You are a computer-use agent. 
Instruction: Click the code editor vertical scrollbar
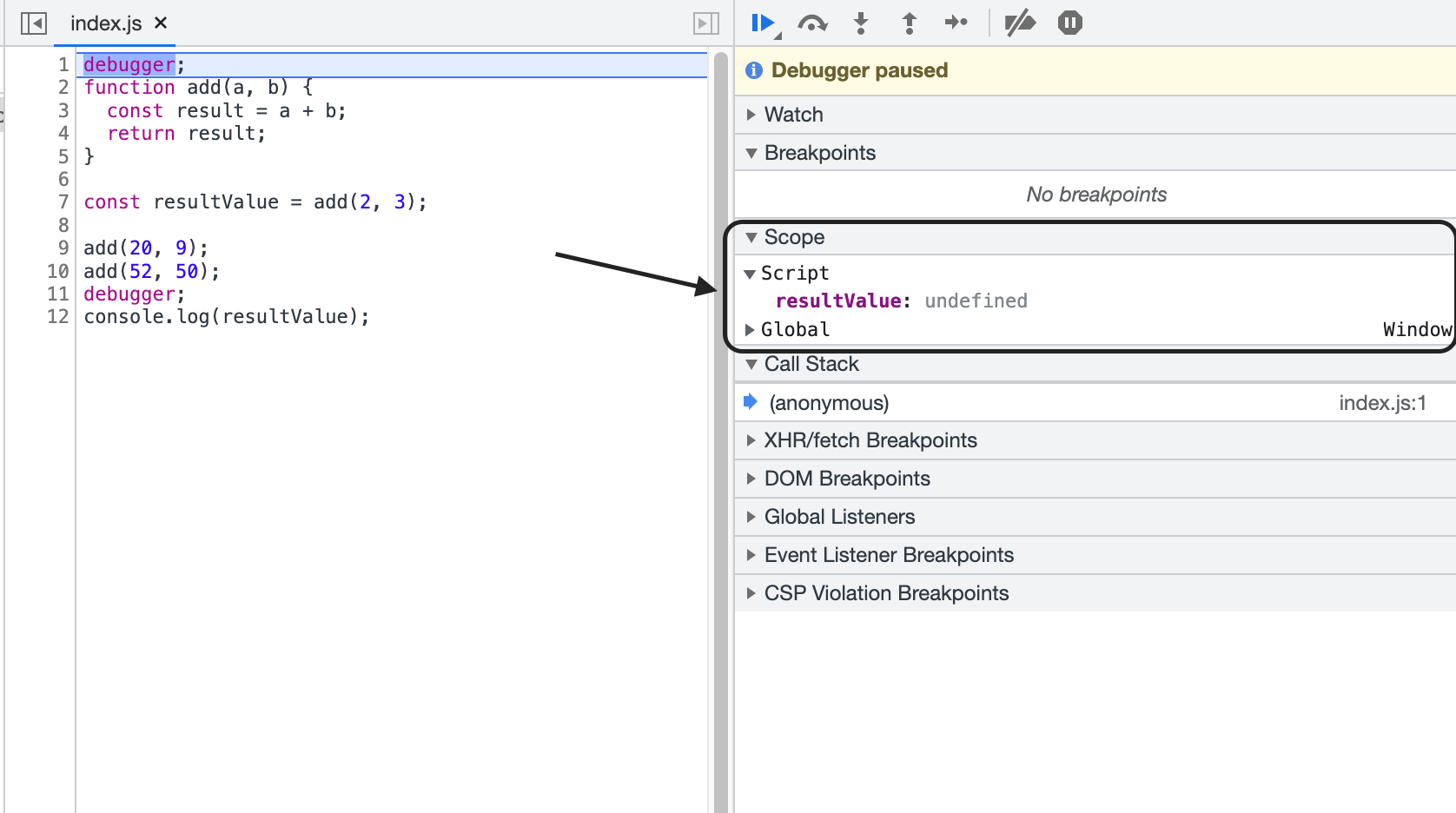(720, 434)
